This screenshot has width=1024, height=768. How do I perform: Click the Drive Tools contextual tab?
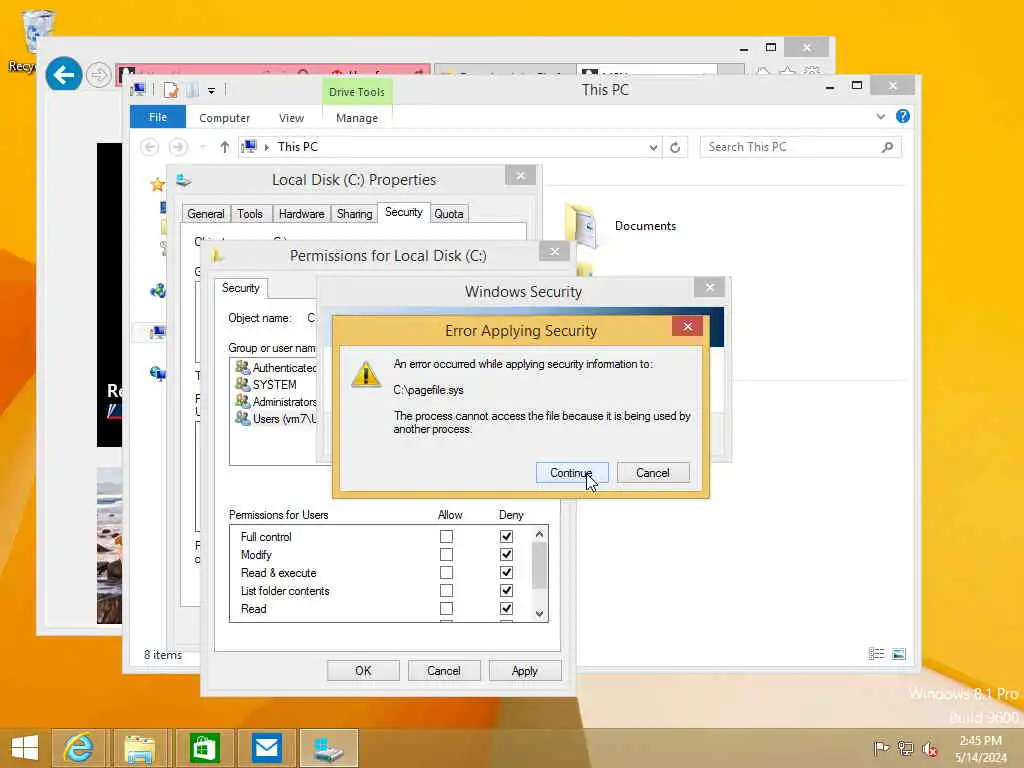(x=357, y=92)
